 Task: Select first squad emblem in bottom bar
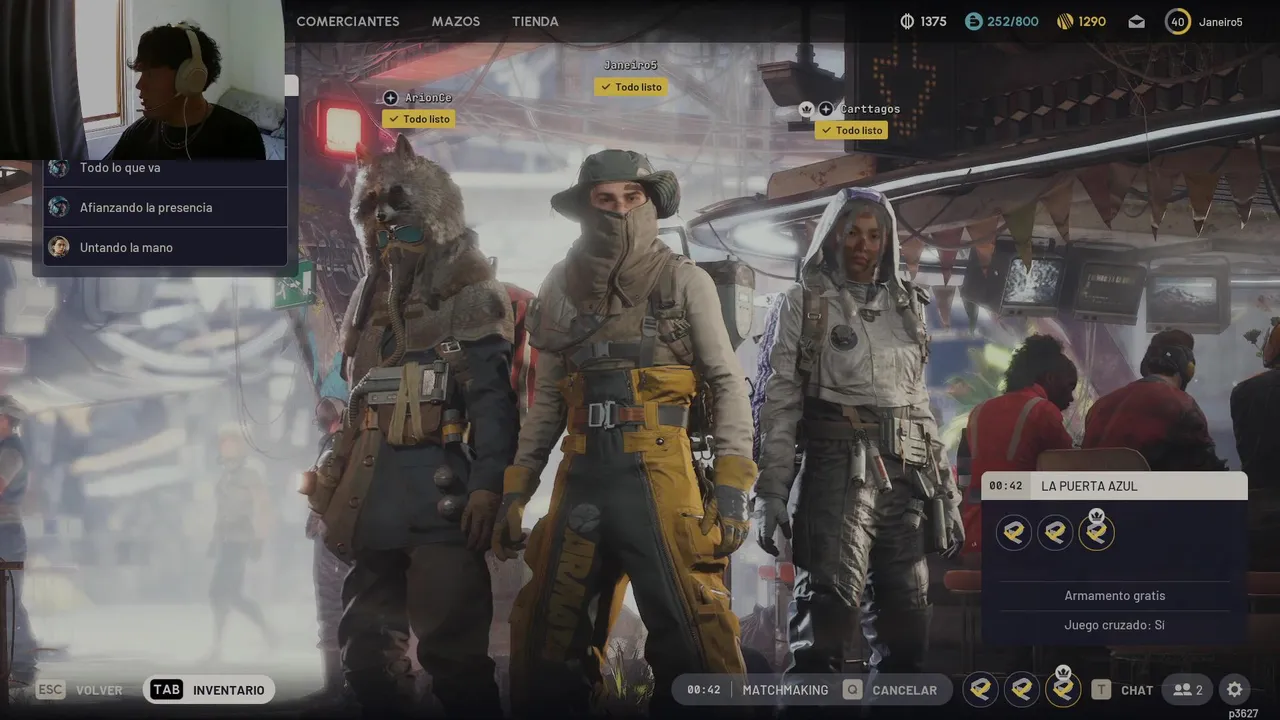click(x=981, y=689)
